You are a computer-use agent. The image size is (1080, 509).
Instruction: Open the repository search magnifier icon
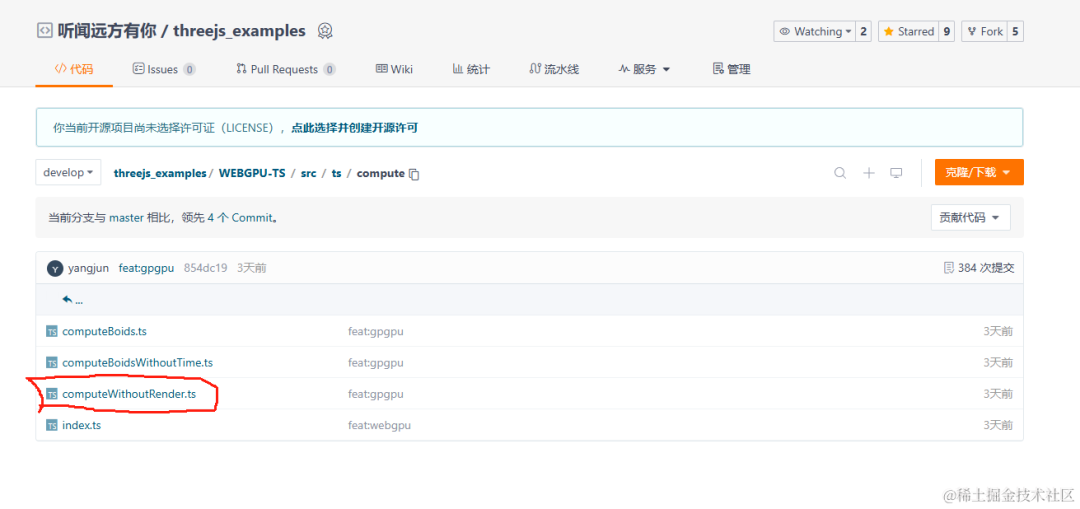point(840,173)
